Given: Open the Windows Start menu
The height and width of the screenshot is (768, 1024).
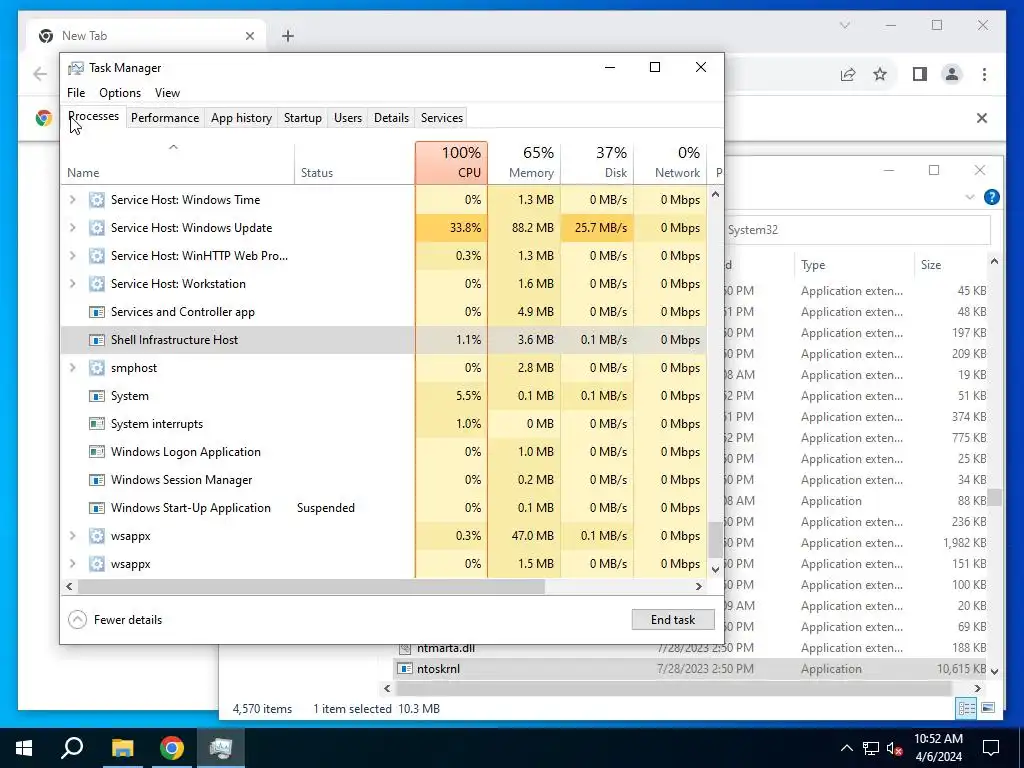Looking at the screenshot, I should point(24,748).
